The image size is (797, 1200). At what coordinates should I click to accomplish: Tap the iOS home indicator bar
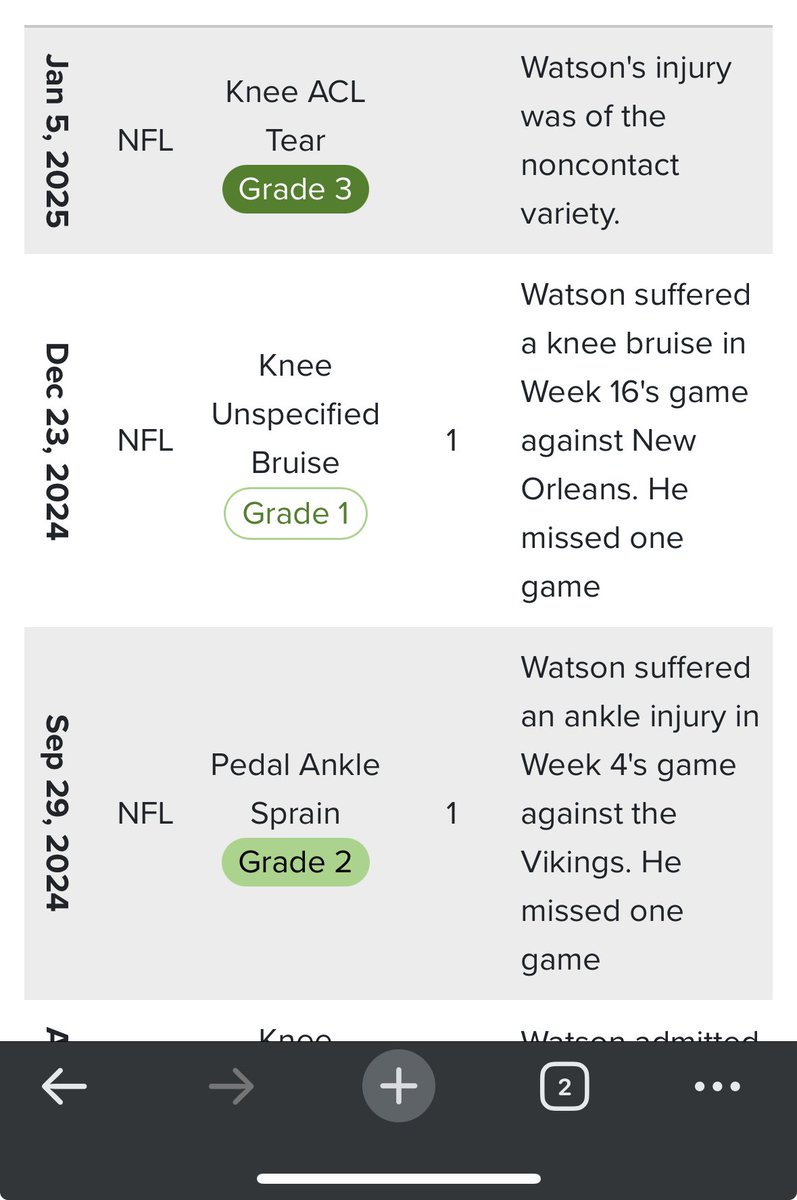[x=398, y=1178]
